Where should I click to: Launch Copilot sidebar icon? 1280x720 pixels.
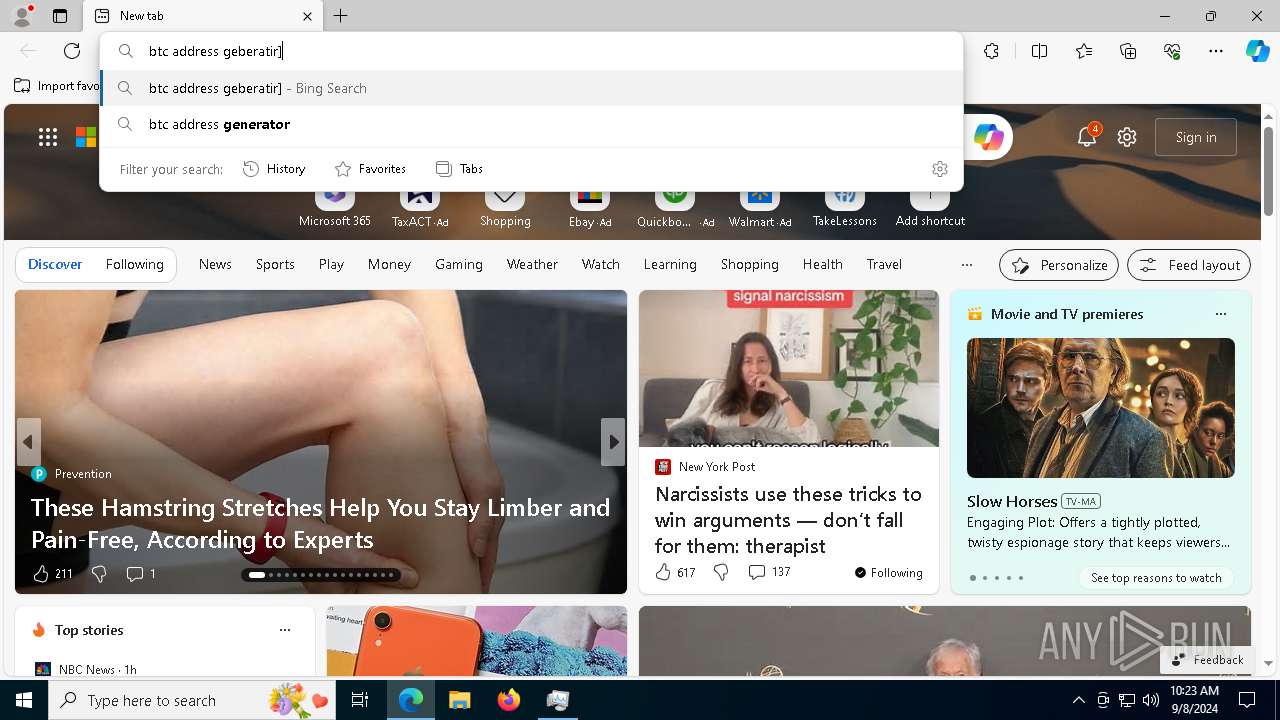coord(1257,51)
